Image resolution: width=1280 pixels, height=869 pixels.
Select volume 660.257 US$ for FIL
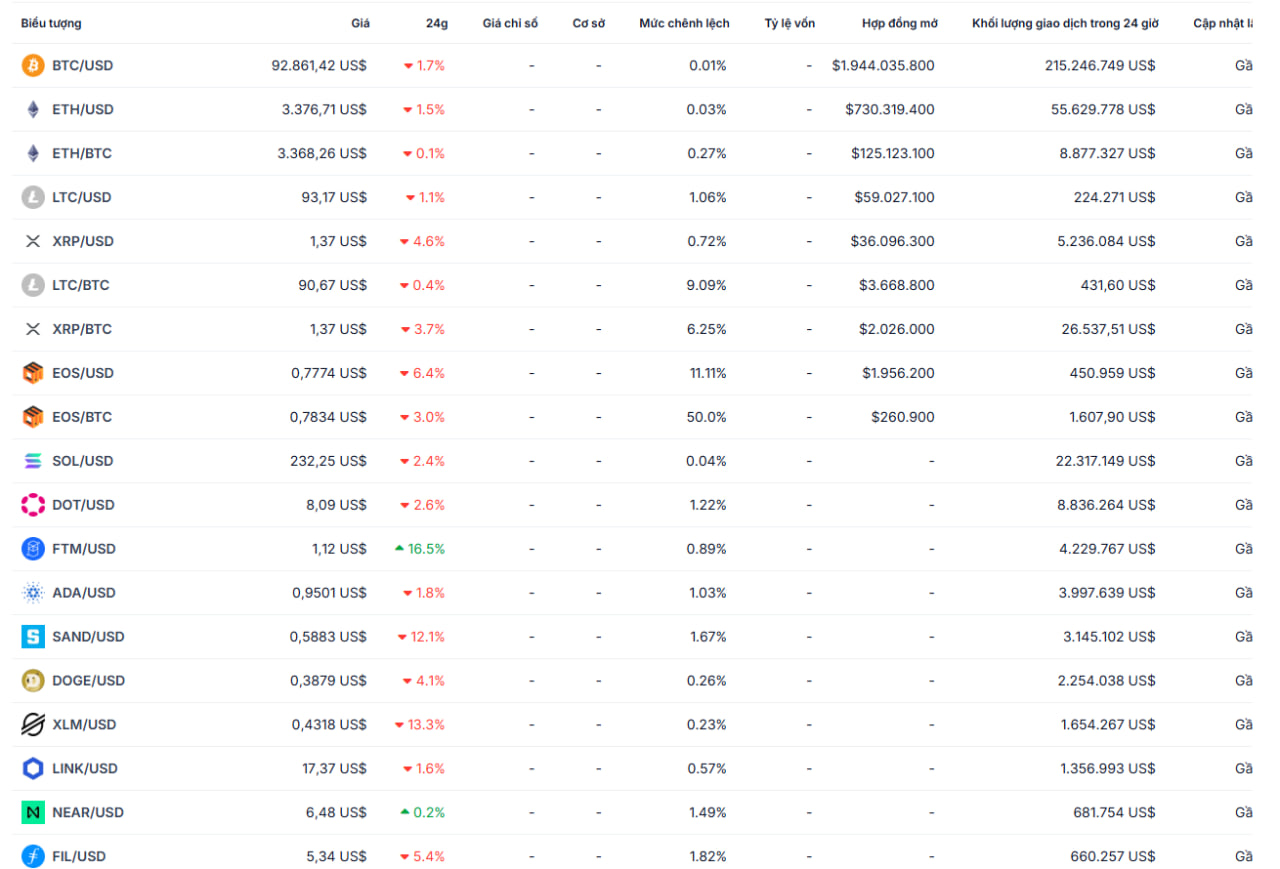(1113, 857)
